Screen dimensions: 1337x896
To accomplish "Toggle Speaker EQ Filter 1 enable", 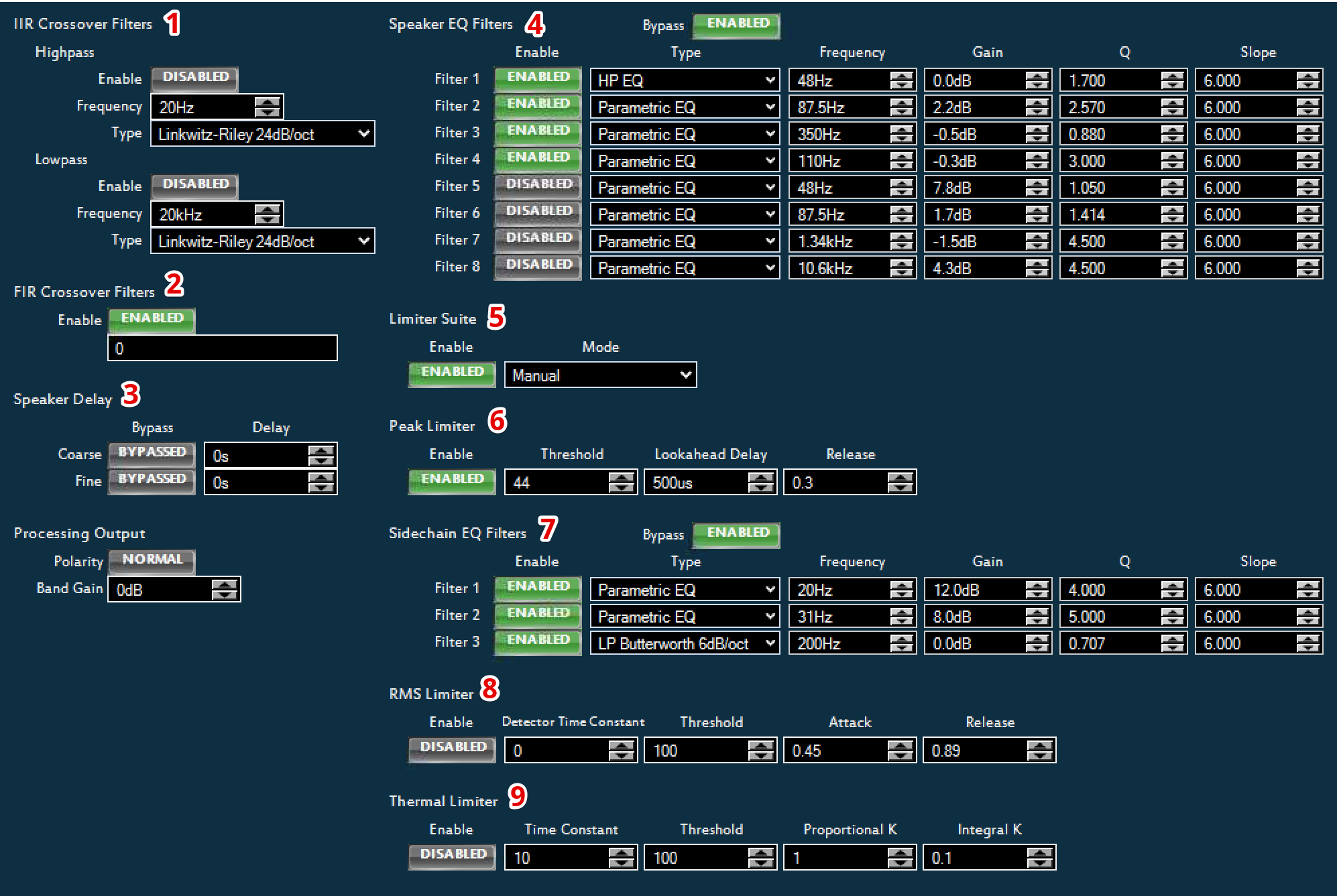I will [538, 78].
